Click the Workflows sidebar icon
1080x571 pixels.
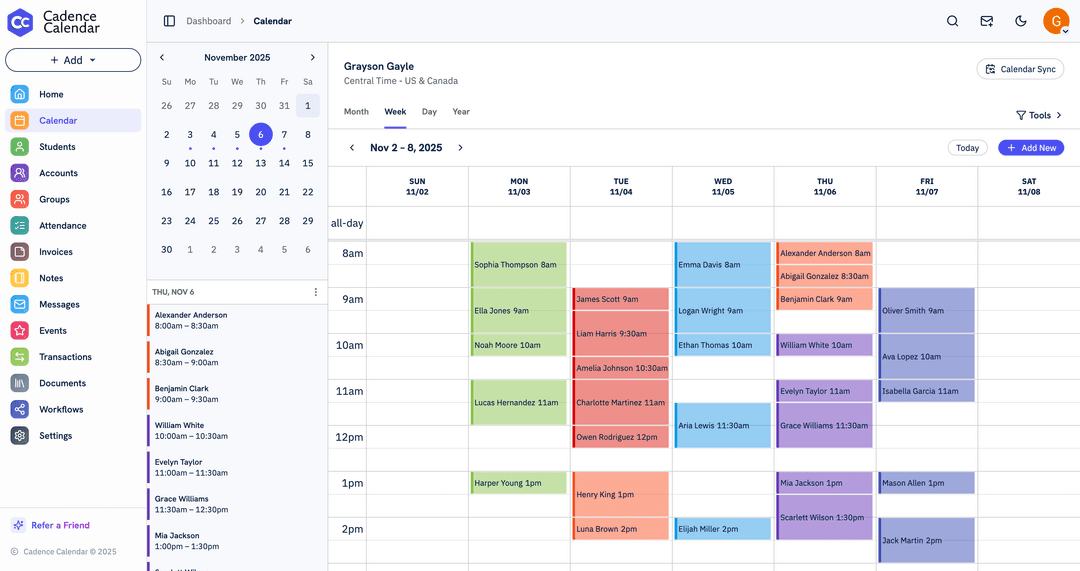20,409
